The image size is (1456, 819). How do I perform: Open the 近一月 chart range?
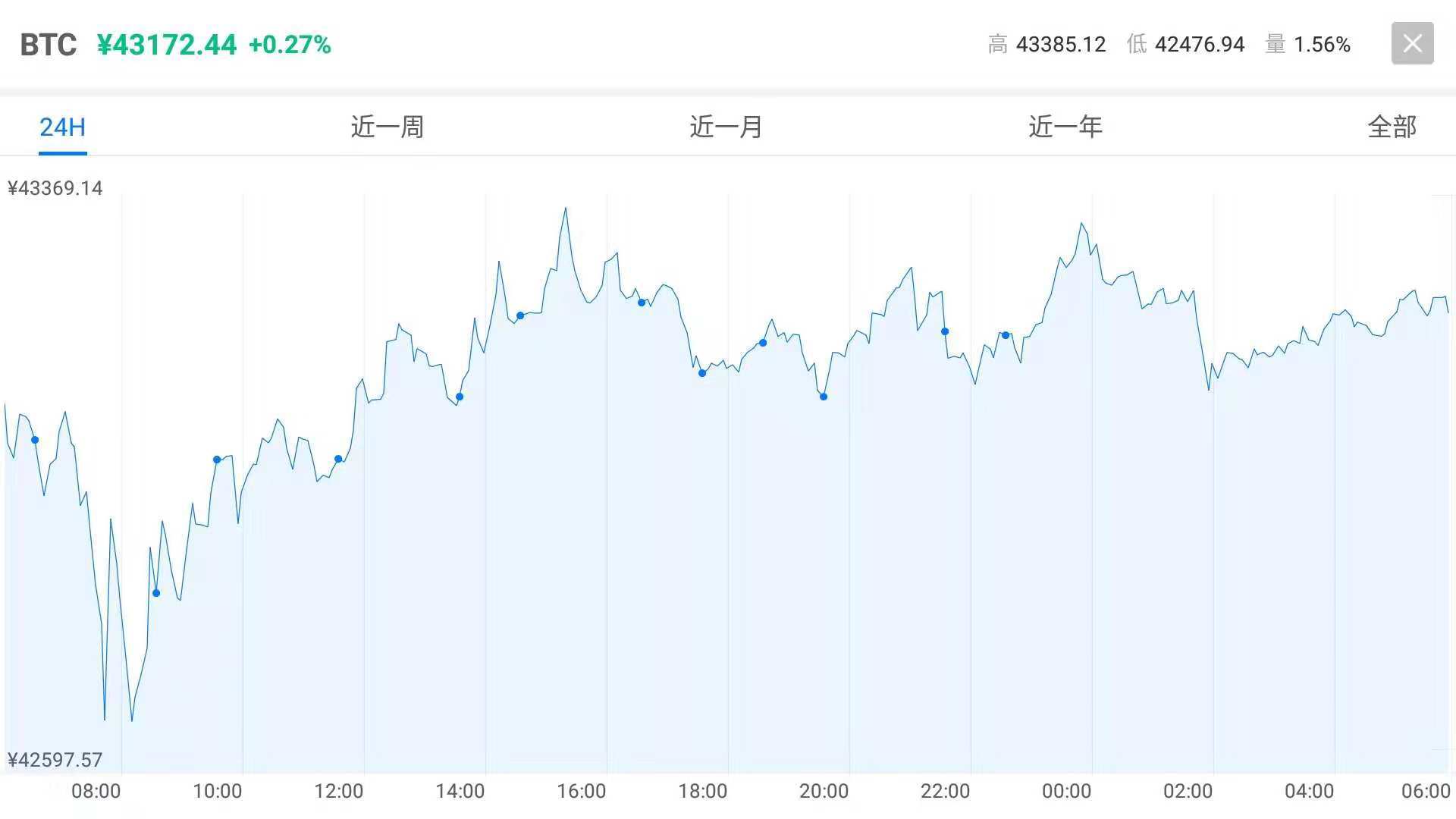[x=726, y=127]
